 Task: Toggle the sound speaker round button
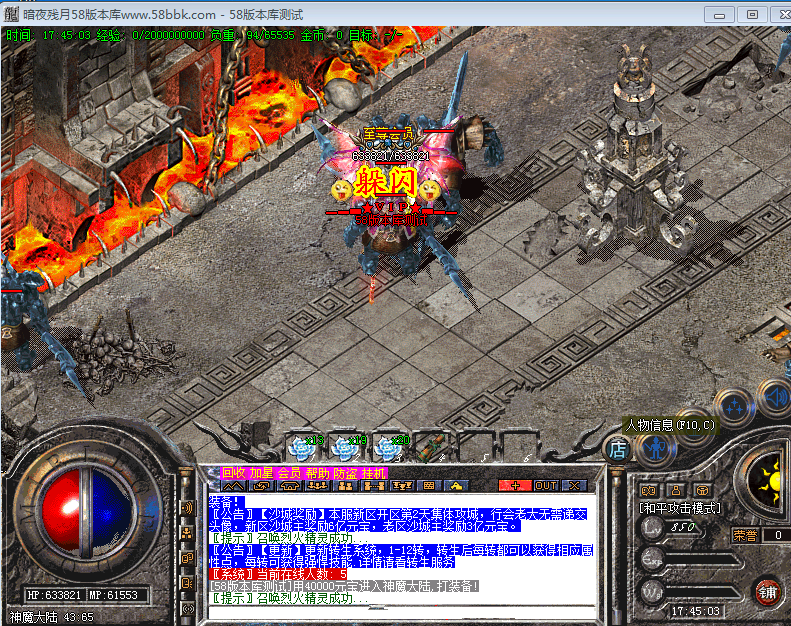click(x=776, y=399)
